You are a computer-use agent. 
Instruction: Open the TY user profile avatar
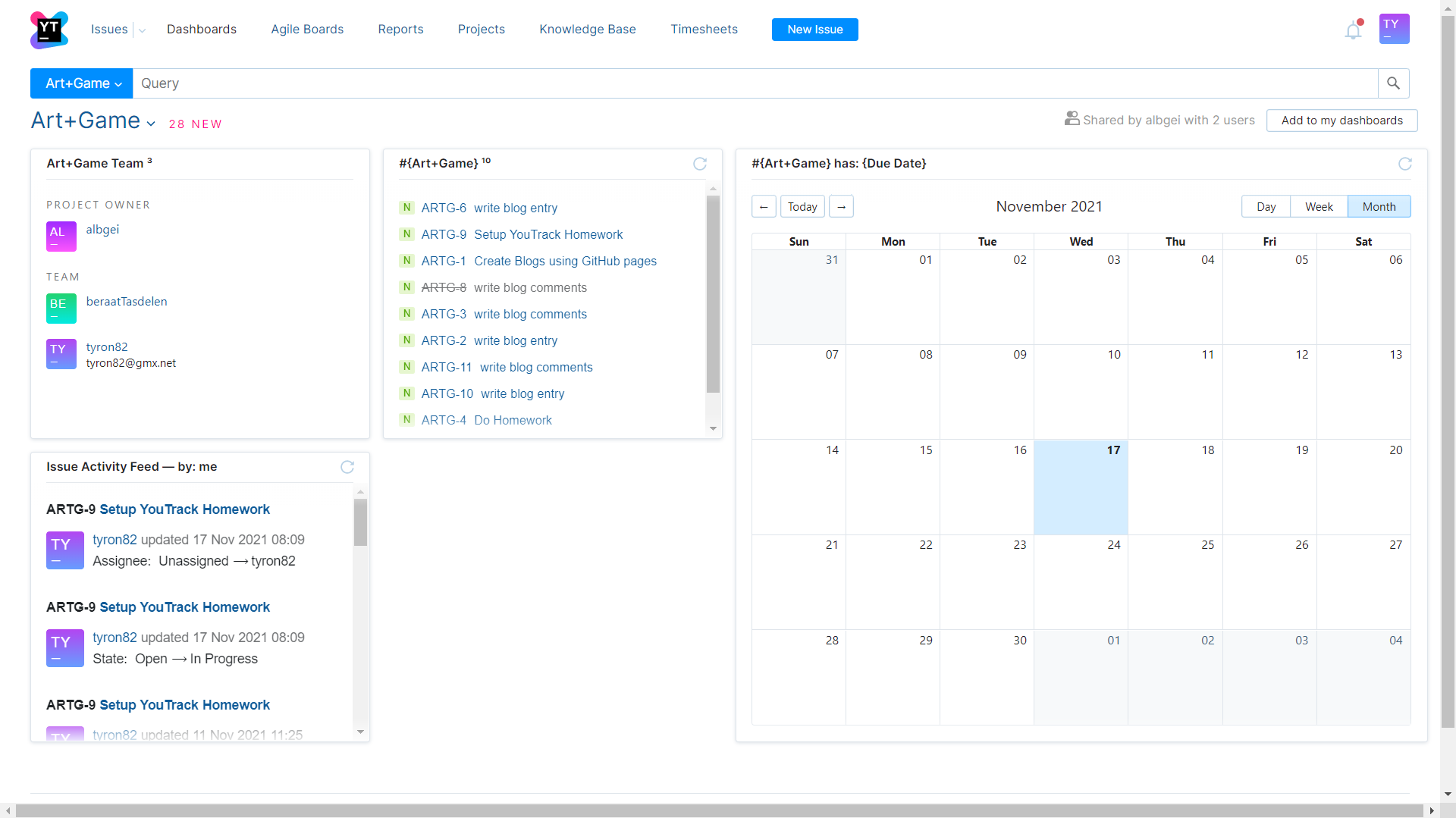click(1394, 29)
